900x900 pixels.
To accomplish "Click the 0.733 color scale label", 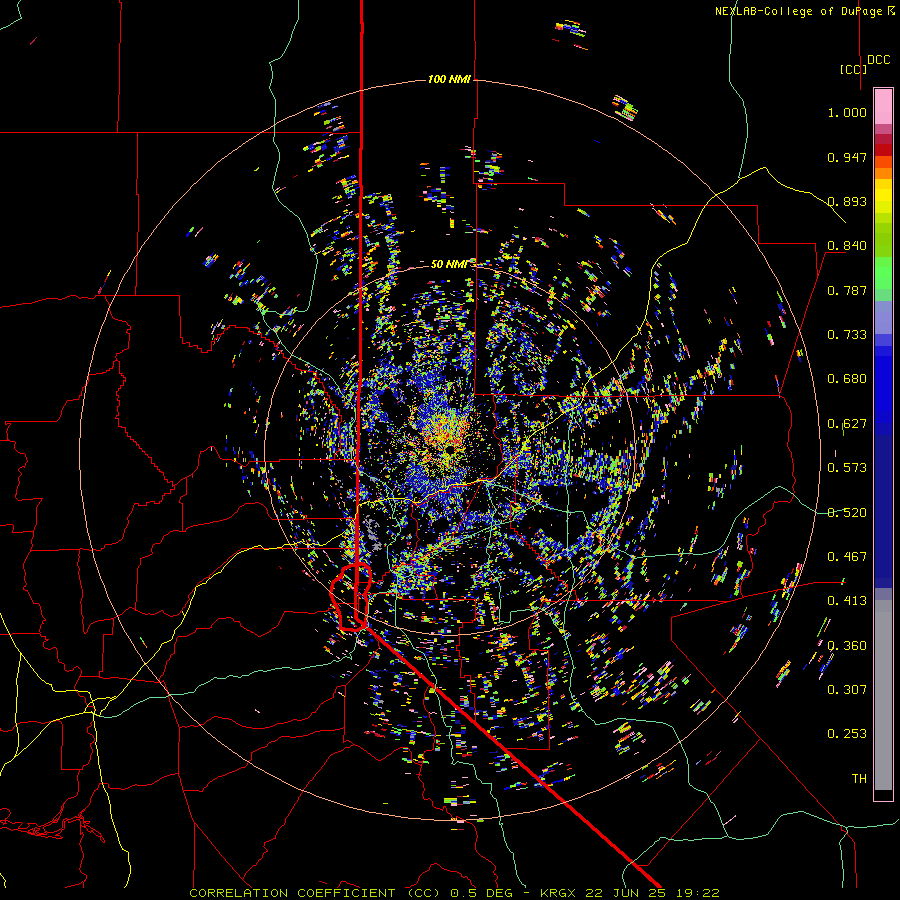I will [847, 335].
